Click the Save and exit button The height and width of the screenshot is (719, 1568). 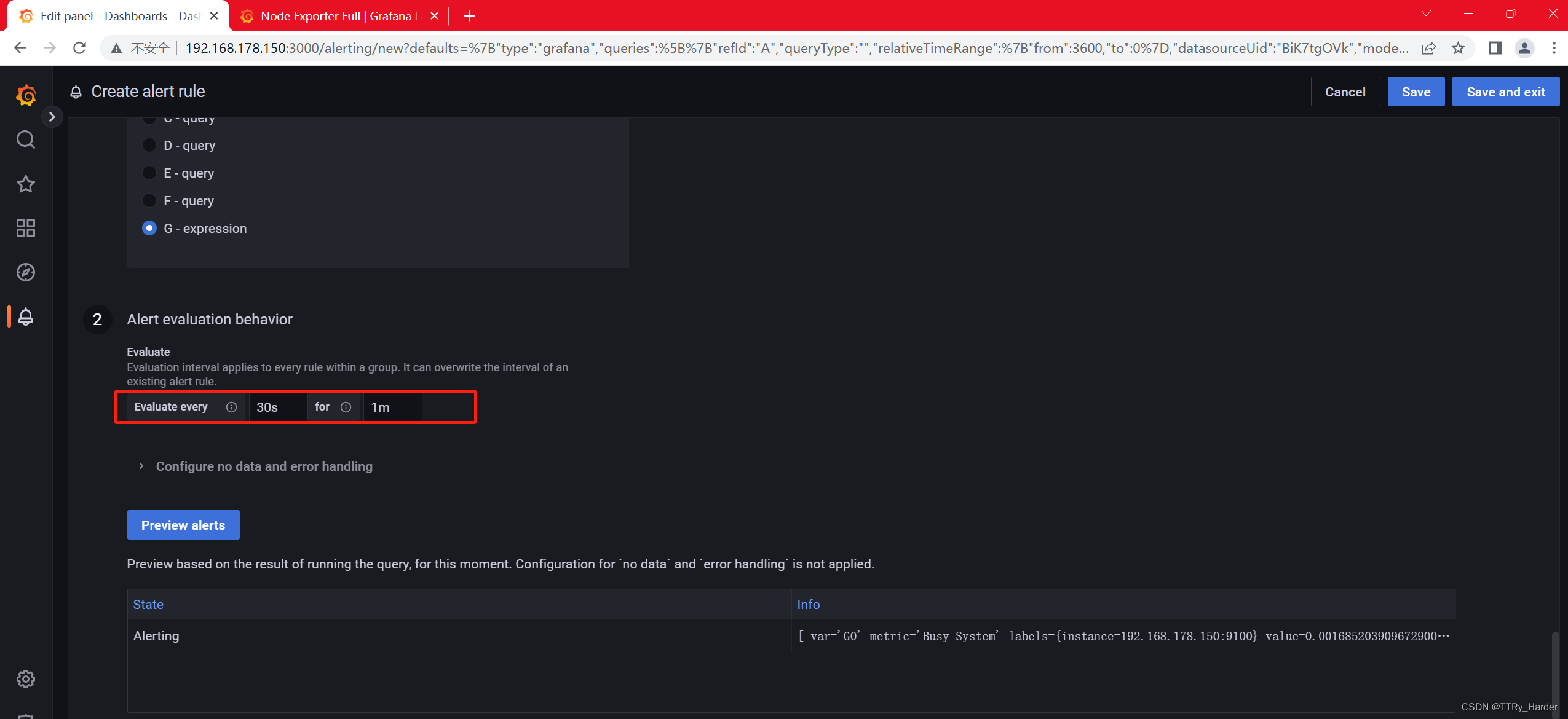pyautogui.click(x=1504, y=91)
